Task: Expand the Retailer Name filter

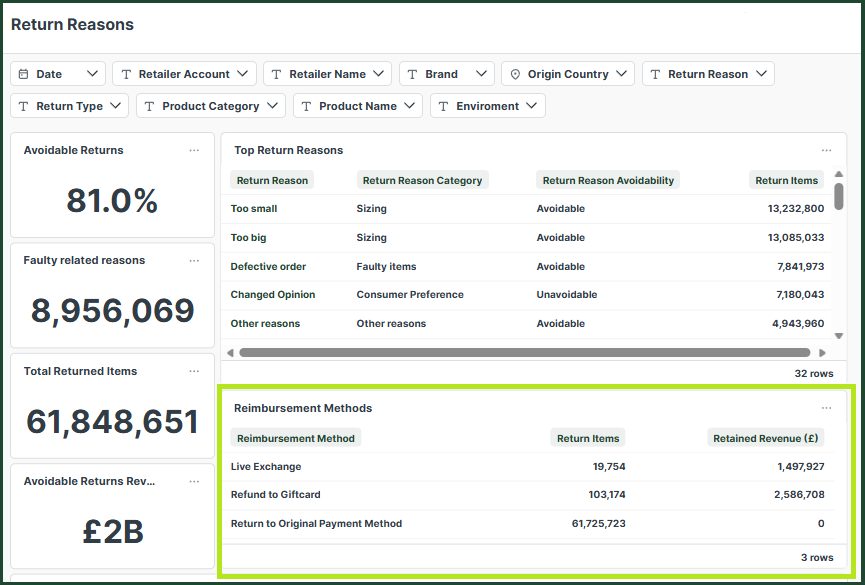Action: [x=327, y=74]
